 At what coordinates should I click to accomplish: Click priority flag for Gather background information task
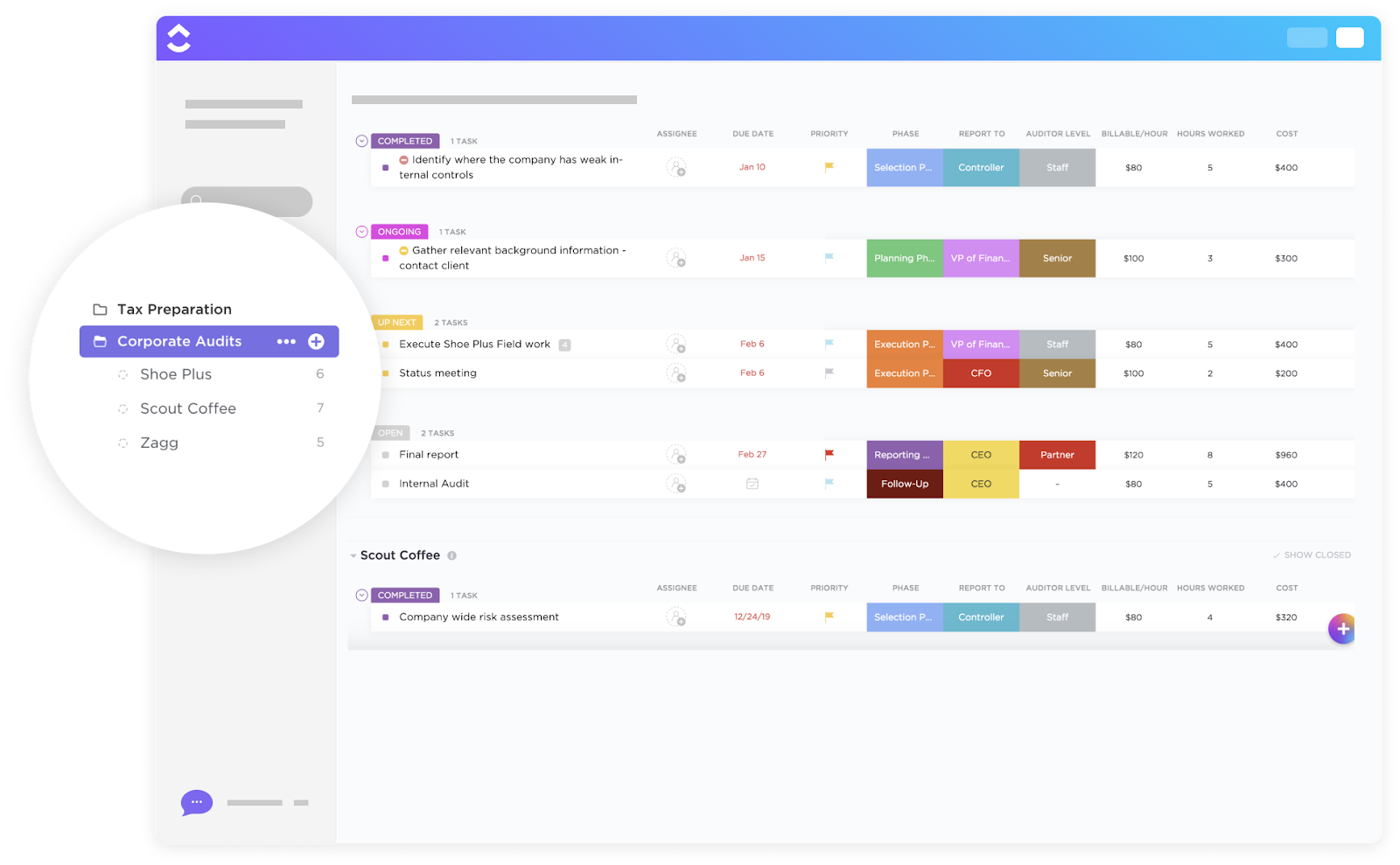point(829,258)
